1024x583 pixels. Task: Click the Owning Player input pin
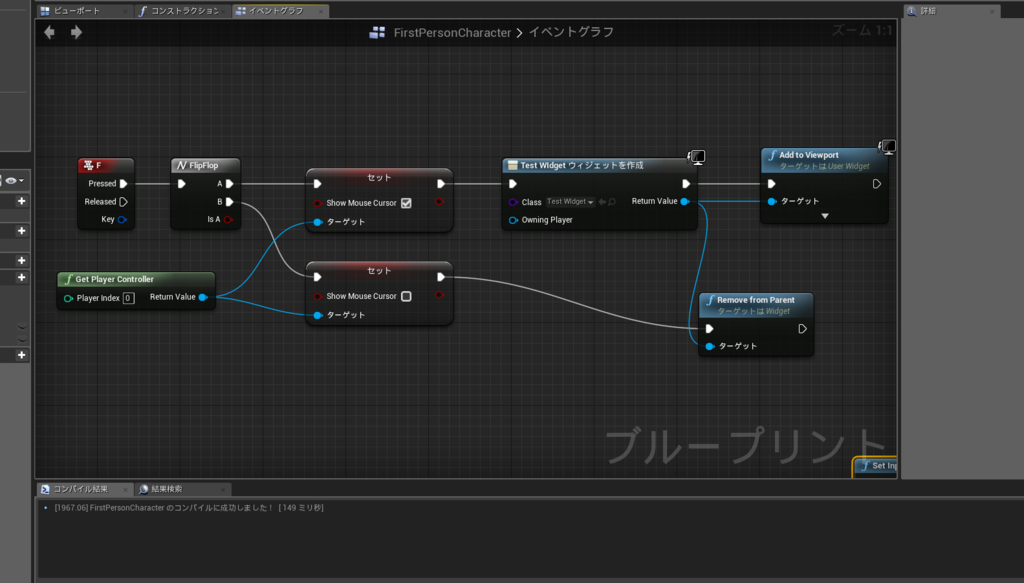click(x=513, y=220)
